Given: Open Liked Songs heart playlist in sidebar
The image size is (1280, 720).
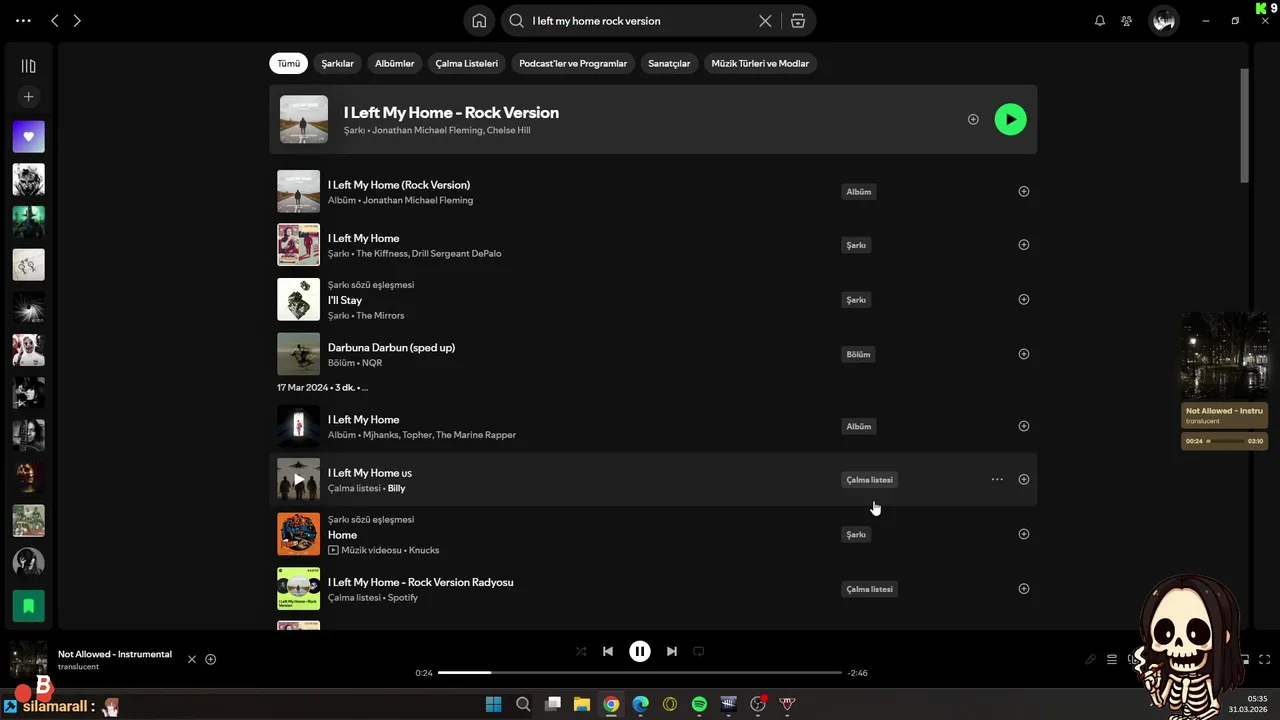Looking at the screenshot, I should [28, 137].
